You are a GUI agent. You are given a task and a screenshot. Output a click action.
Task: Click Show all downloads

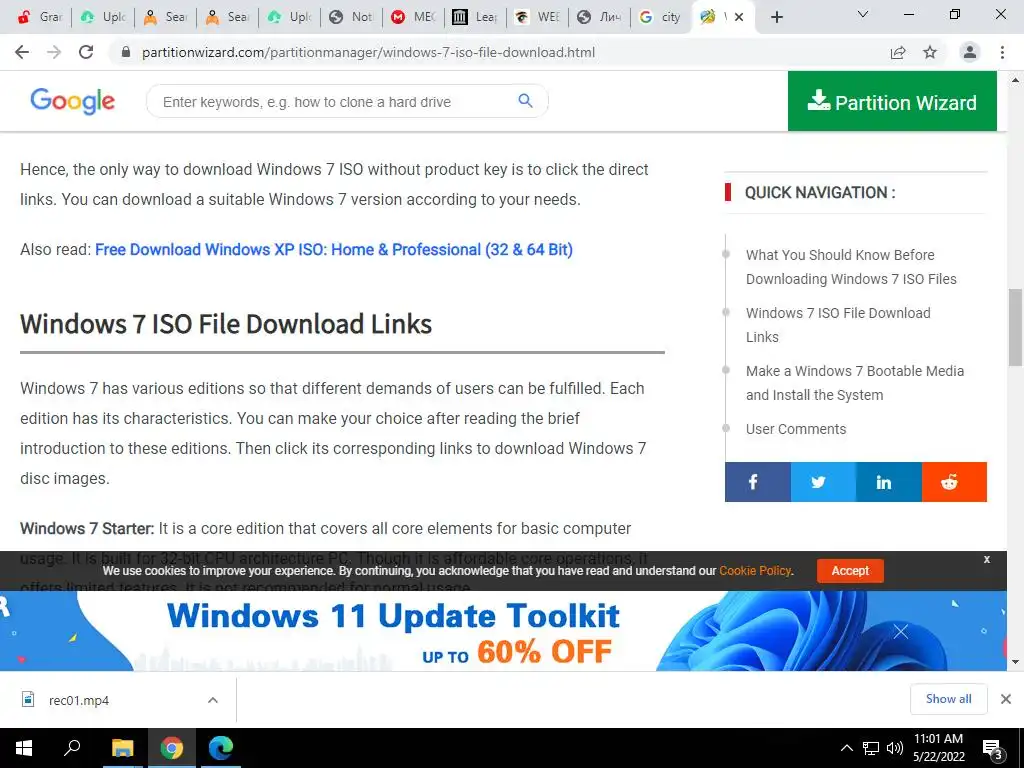tap(948, 699)
